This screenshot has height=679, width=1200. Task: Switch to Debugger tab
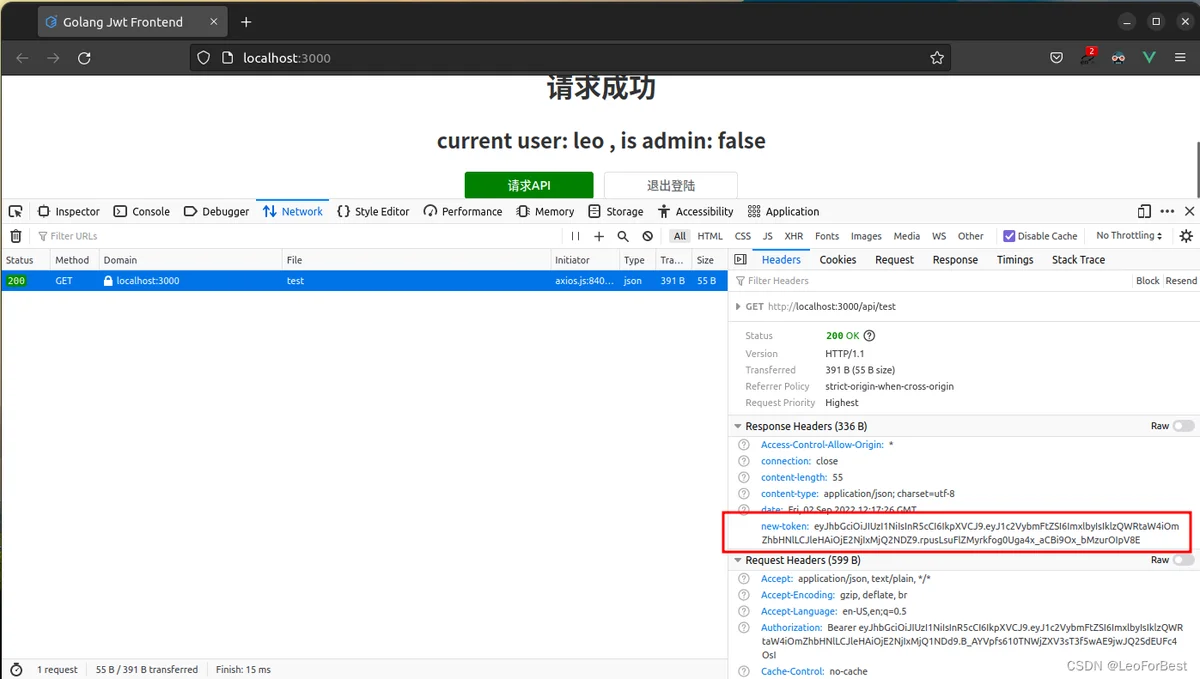[217, 211]
